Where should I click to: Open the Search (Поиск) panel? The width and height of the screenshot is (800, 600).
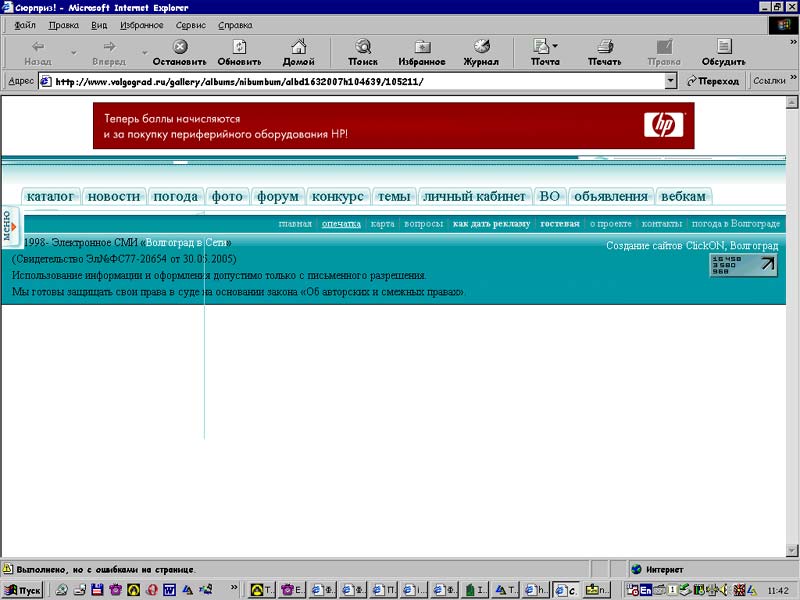363,52
